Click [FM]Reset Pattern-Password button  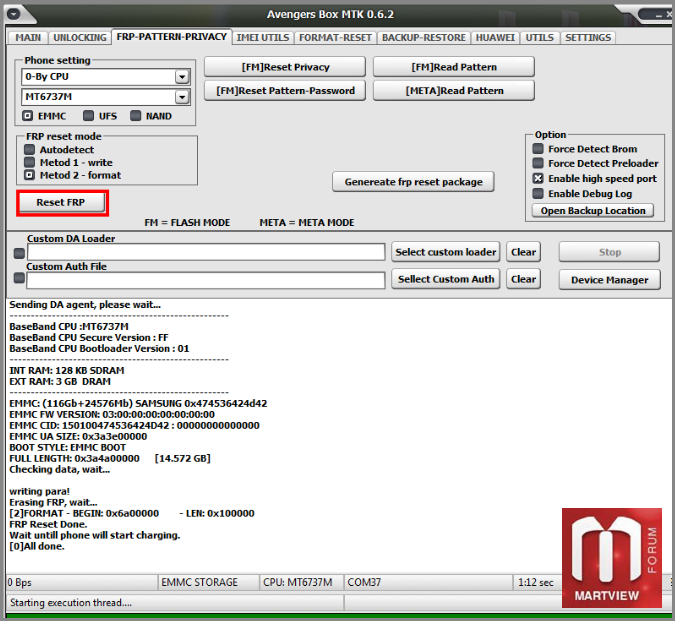pyautogui.click(x=285, y=91)
